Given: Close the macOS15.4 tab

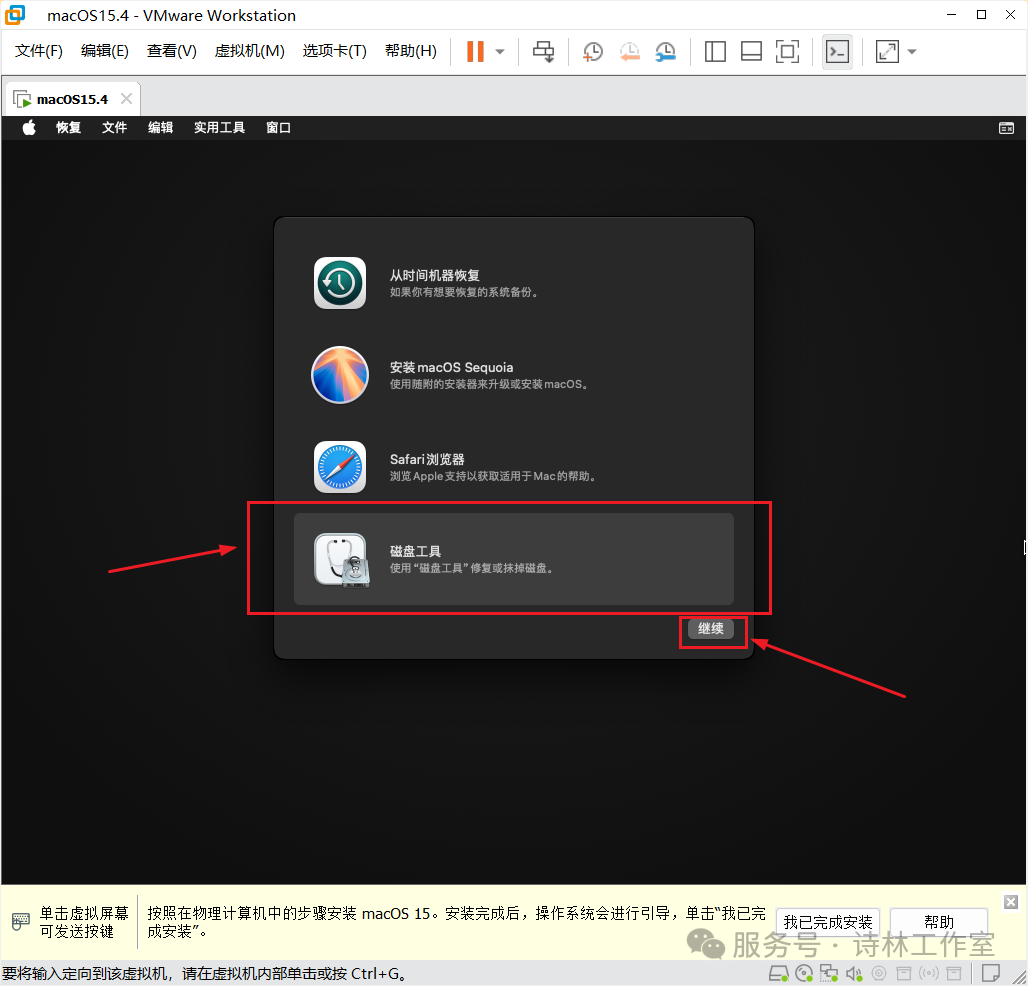Looking at the screenshot, I should click(127, 98).
